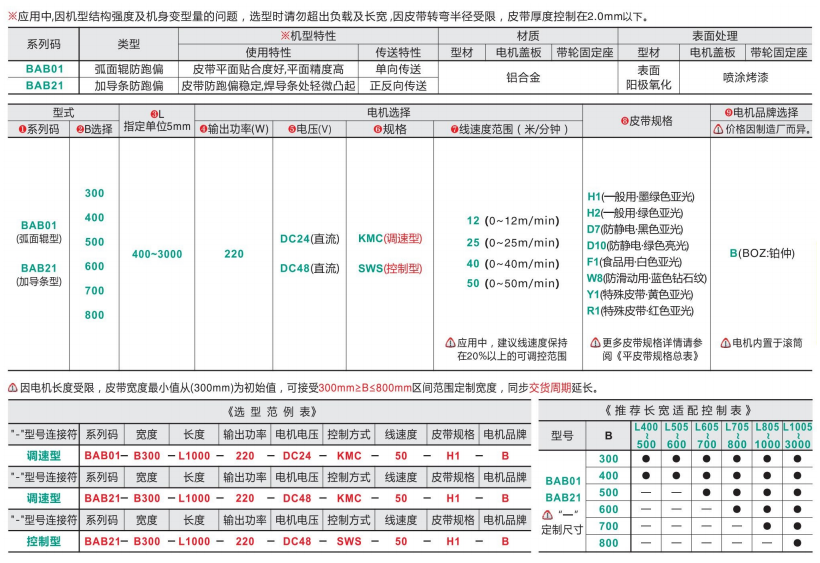This screenshot has height=563, width=820.
Task: Select the 500 width under B选择
Action: (x=94, y=242)
